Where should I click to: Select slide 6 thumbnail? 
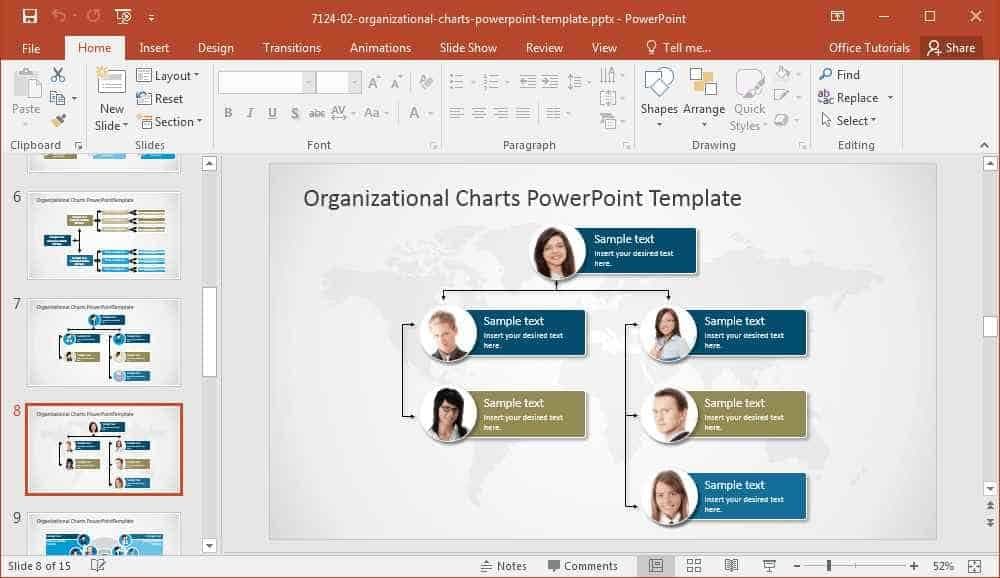[104, 236]
